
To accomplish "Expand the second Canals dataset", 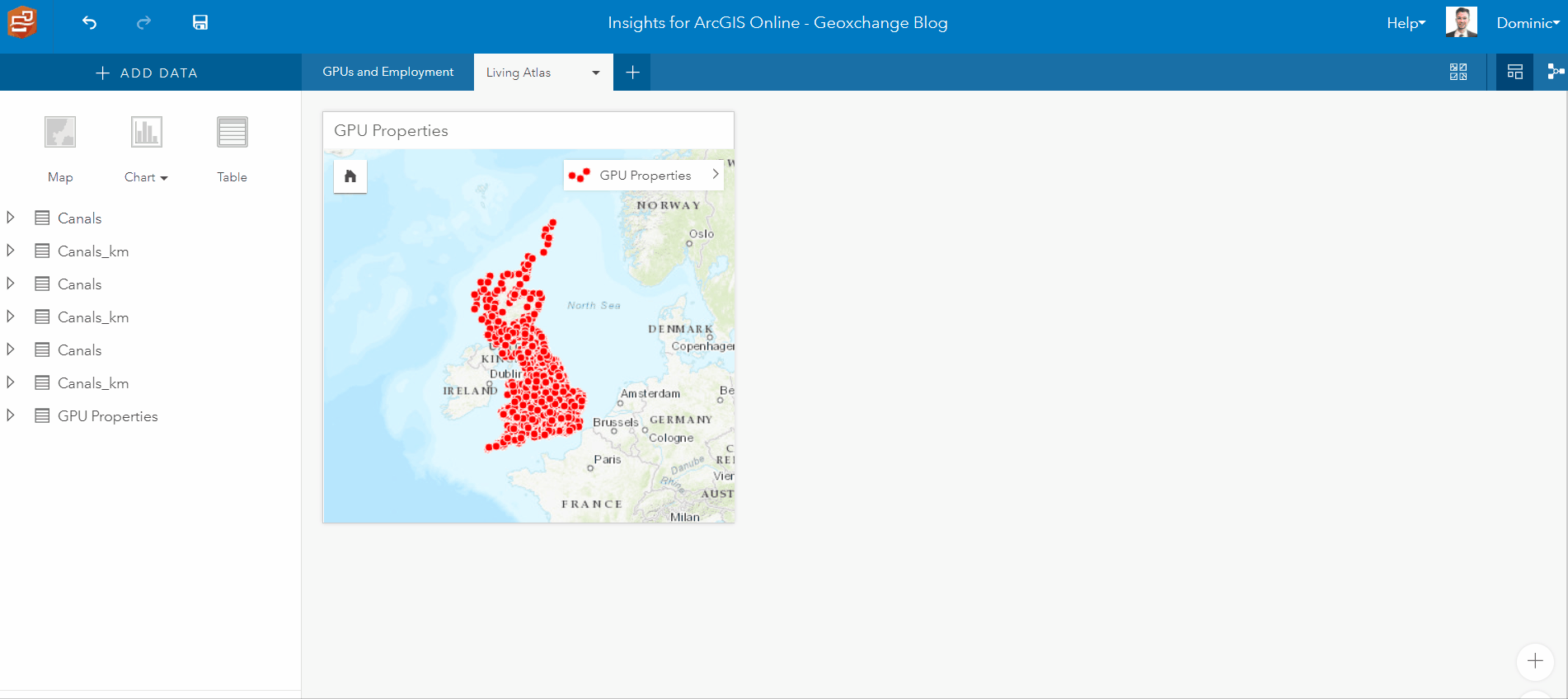I will click(x=11, y=284).
